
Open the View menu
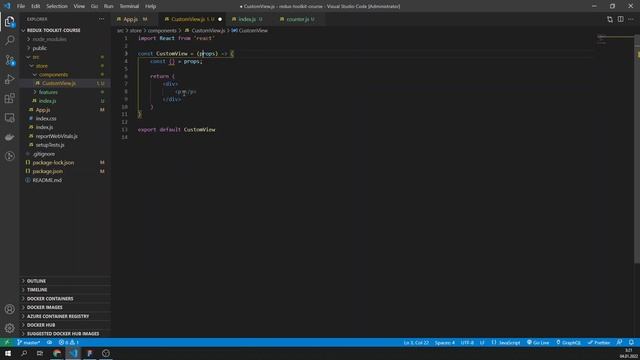point(79,6)
